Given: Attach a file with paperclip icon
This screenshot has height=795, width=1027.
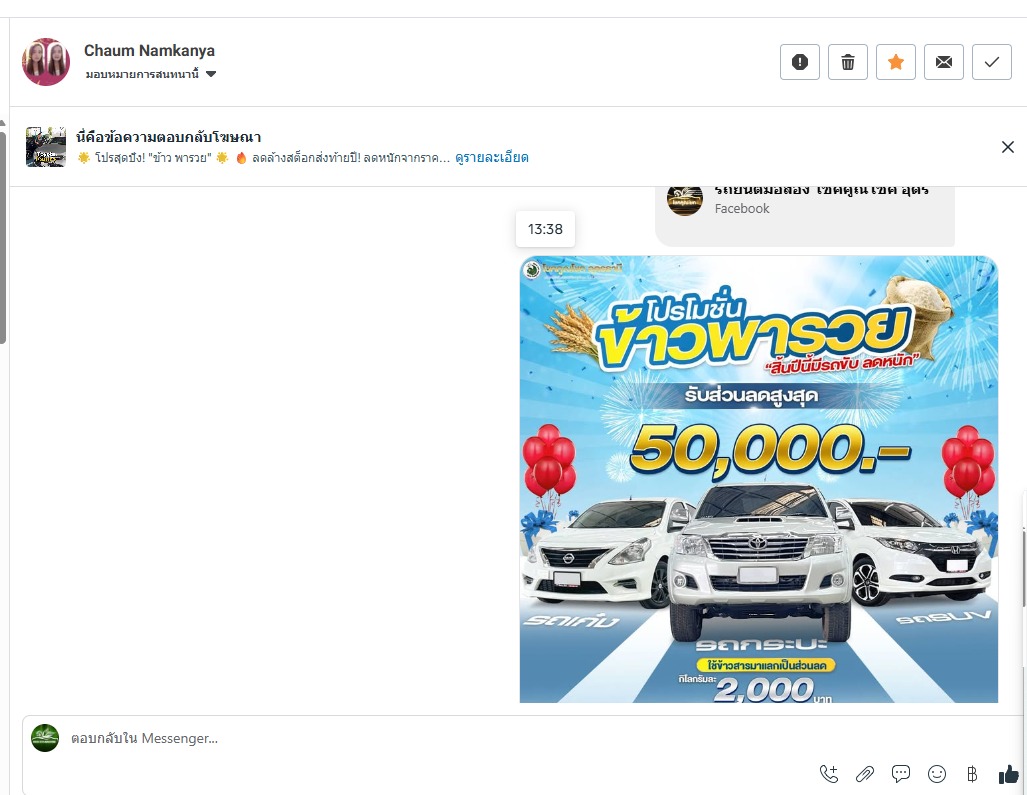Looking at the screenshot, I should tap(865, 774).
